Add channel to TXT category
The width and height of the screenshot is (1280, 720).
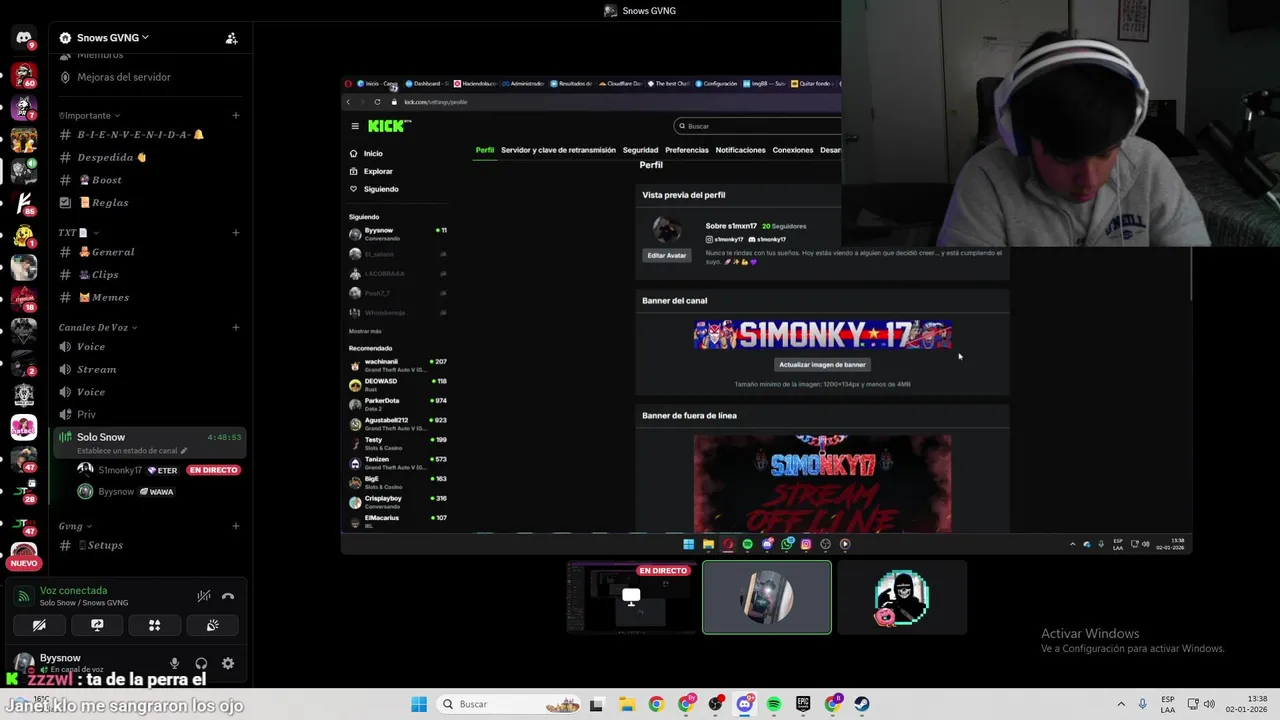click(236, 233)
